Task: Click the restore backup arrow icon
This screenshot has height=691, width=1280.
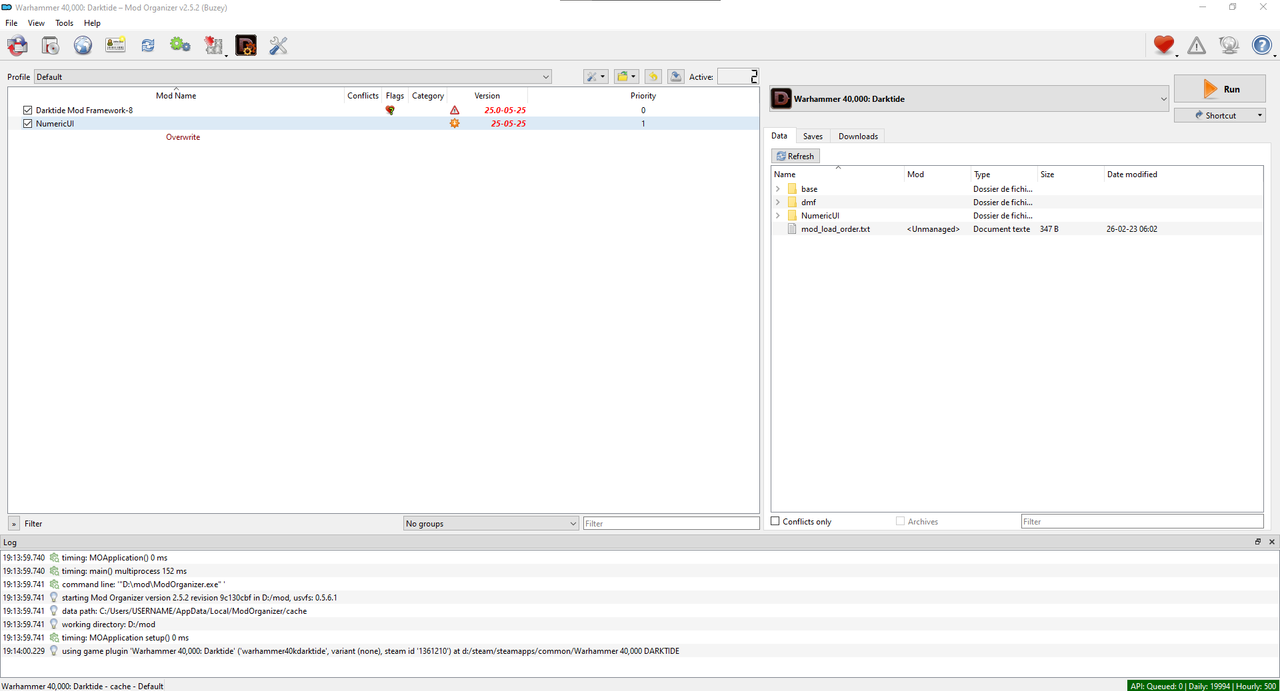Action: click(x=652, y=76)
